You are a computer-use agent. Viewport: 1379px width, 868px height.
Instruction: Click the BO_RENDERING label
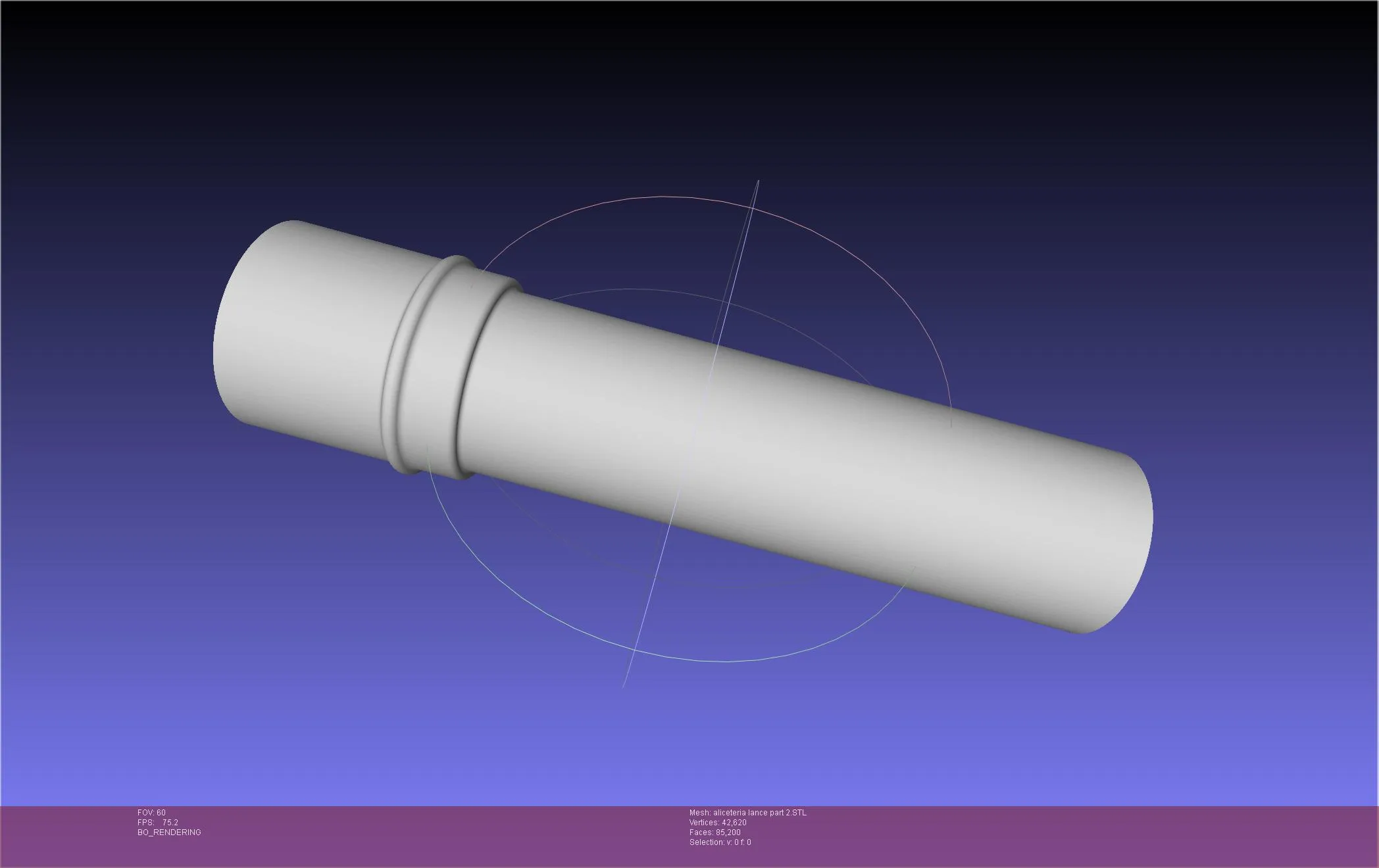[x=169, y=832]
